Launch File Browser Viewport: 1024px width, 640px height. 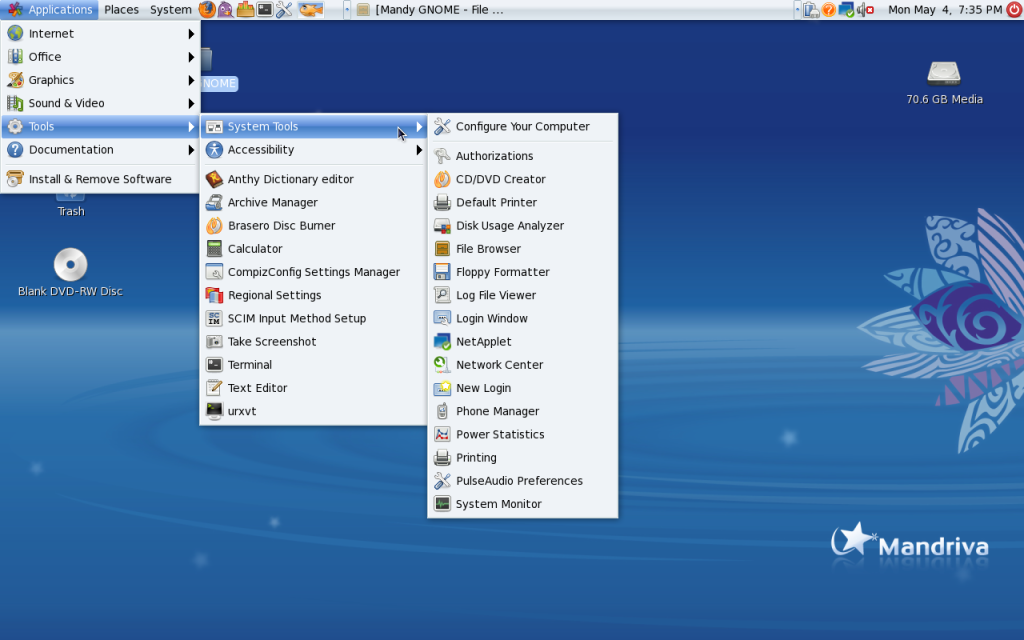pyautogui.click(x=522, y=249)
